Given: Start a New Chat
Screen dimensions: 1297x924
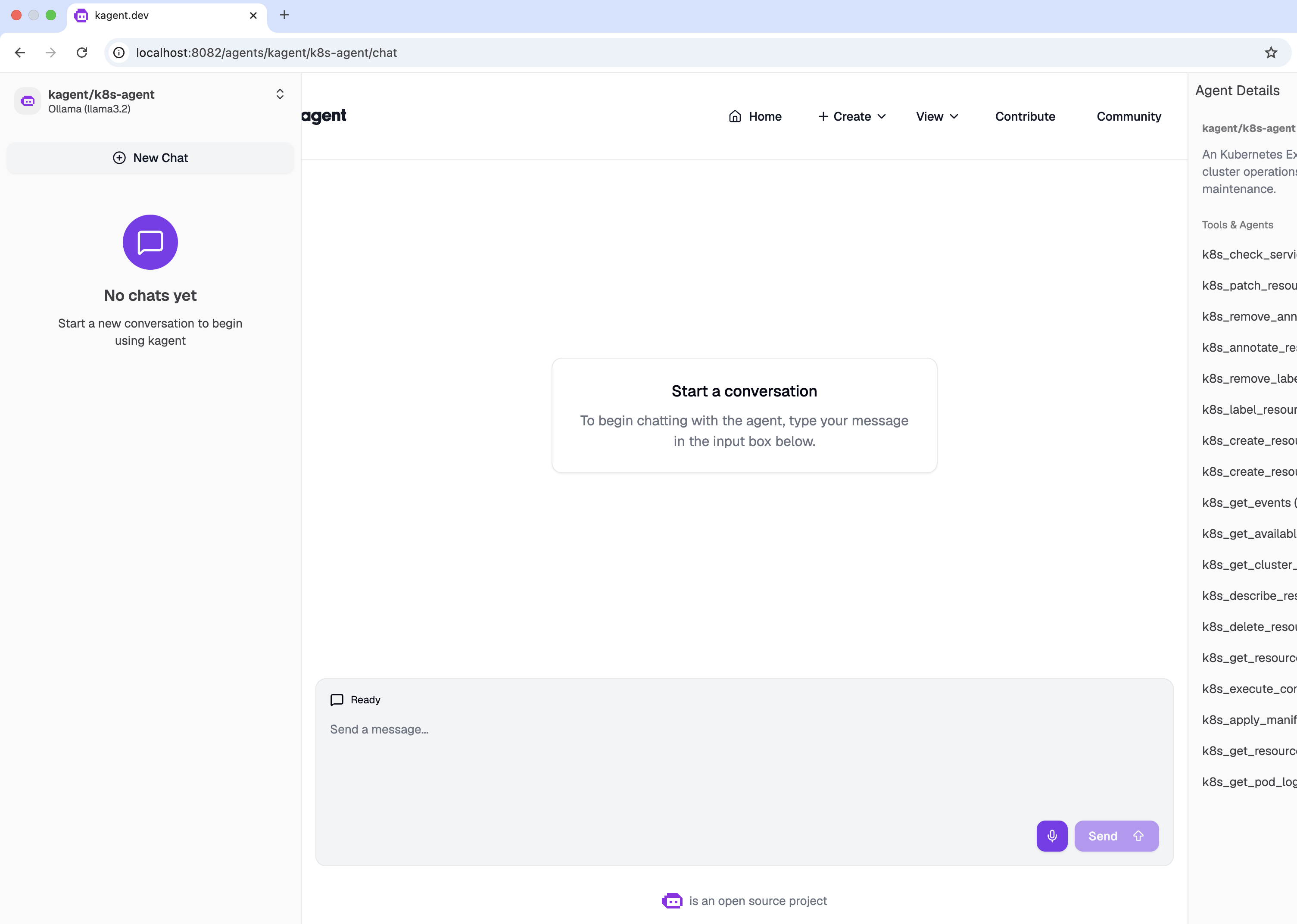Looking at the screenshot, I should 150,158.
